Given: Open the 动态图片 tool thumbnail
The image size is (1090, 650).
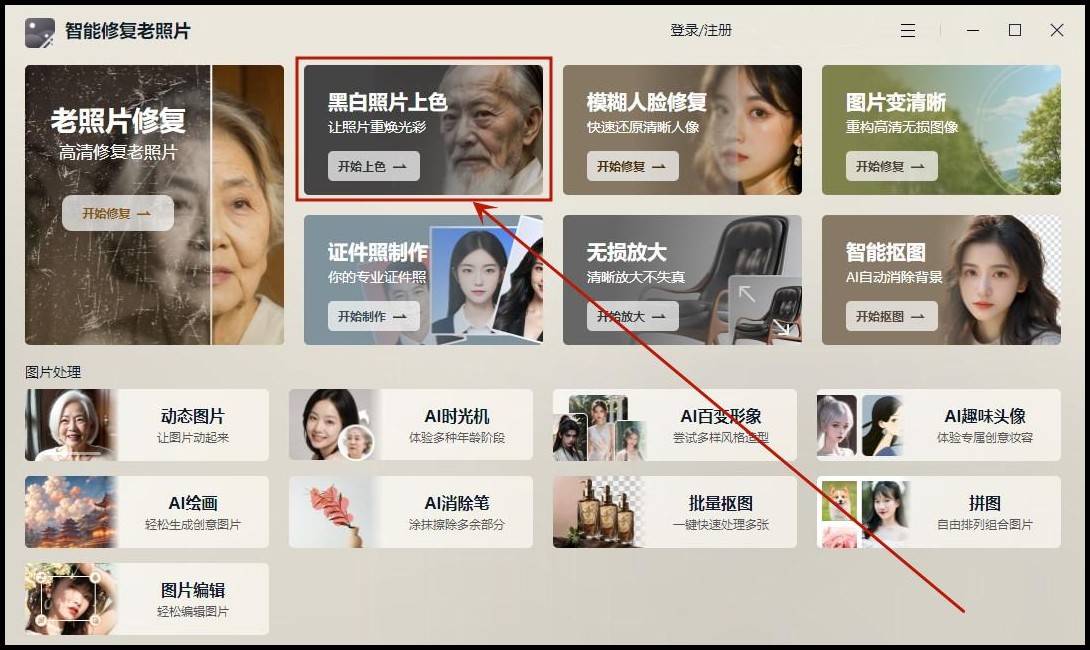Looking at the screenshot, I should coord(71,425).
